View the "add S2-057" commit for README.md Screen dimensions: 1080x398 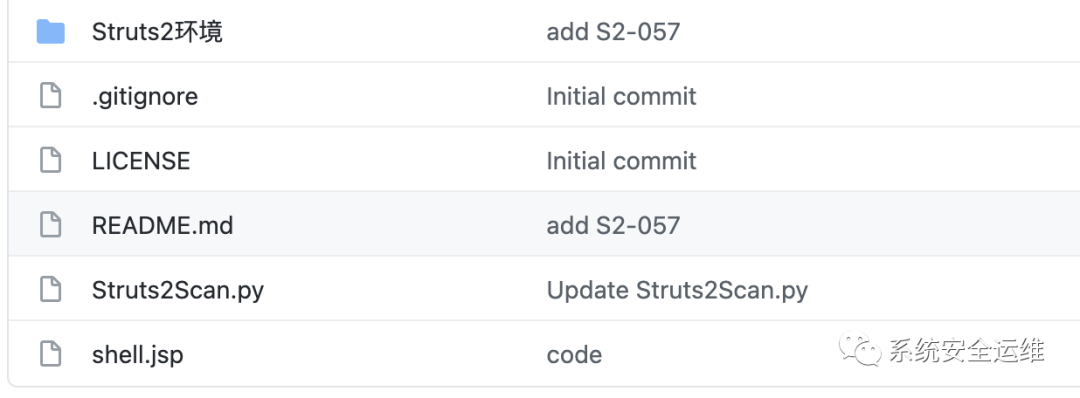pos(613,225)
